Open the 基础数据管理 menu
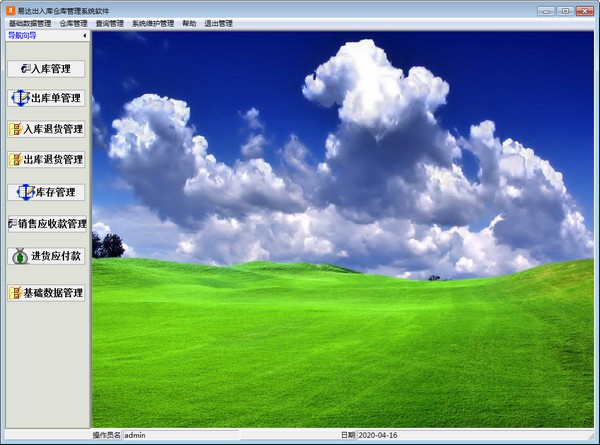 coord(30,24)
